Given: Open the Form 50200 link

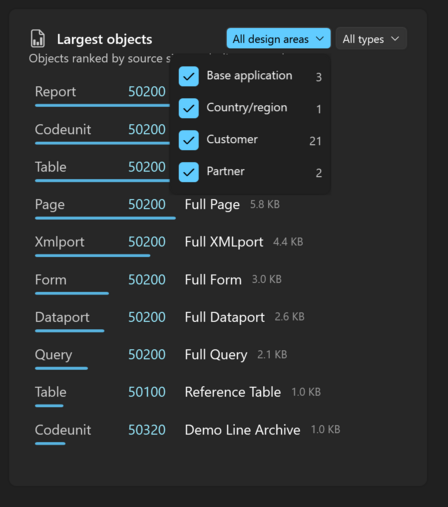Looking at the screenshot, I should (147, 280).
